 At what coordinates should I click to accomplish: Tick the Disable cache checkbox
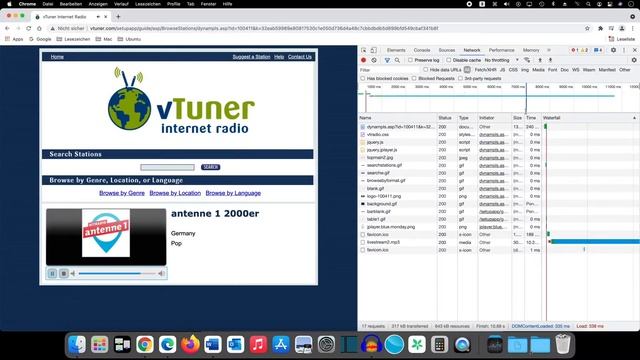pyautogui.click(x=449, y=60)
